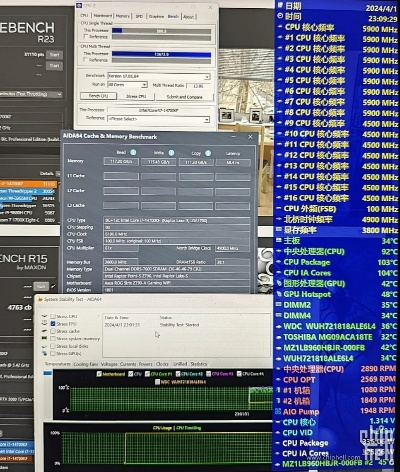Click the pencil icon next to Cinebench R15 Run
The height and width of the screenshot is (472, 400).
[x=53, y=286]
